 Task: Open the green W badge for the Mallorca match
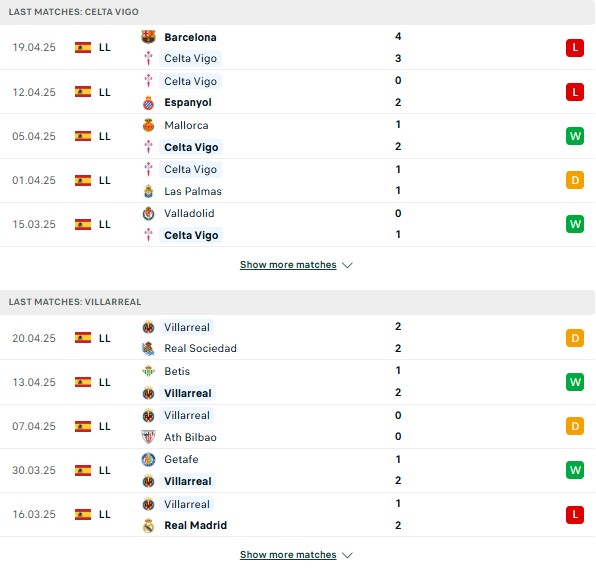coord(575,136)
